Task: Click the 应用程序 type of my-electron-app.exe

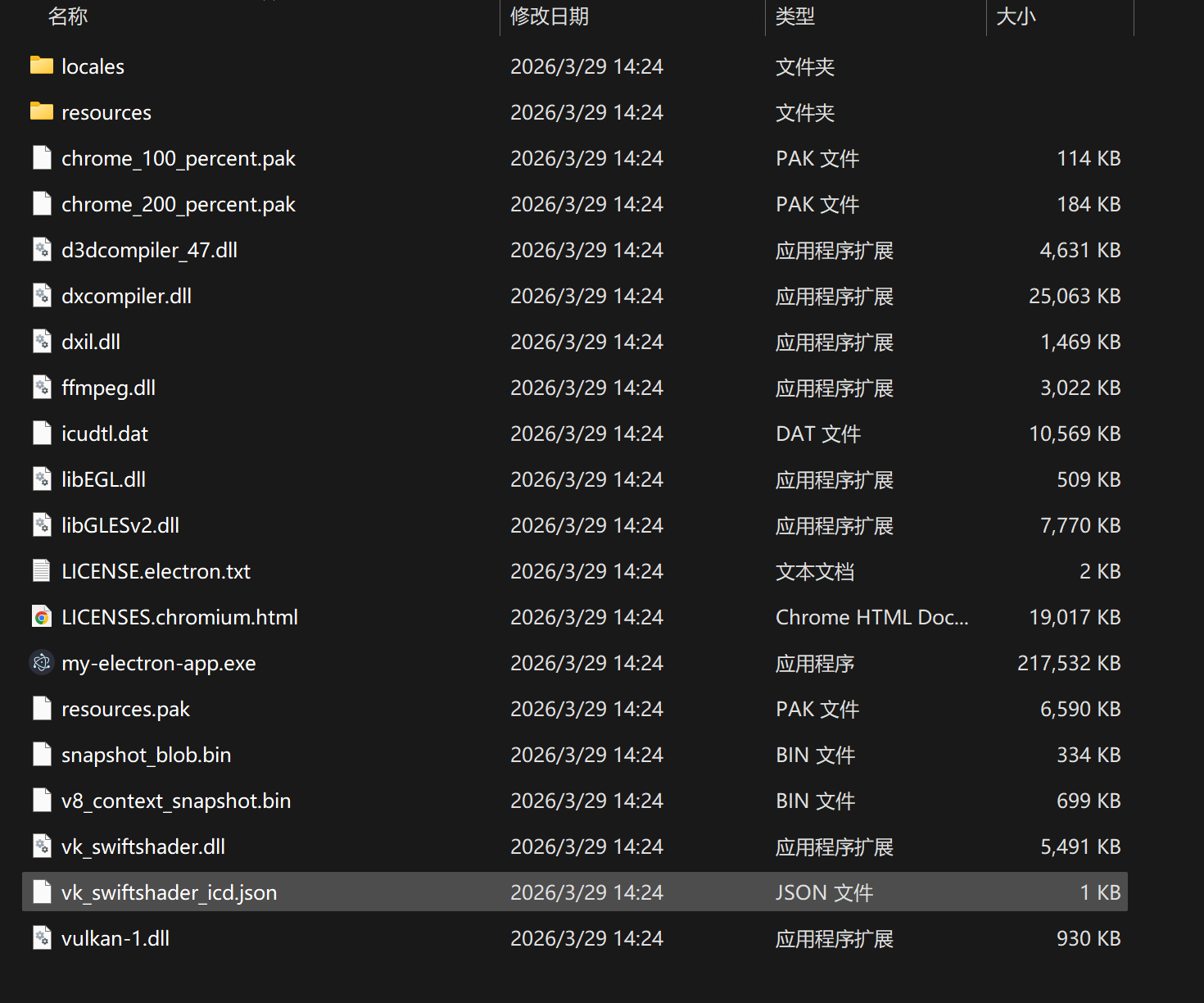Action: tap(815, 663)
